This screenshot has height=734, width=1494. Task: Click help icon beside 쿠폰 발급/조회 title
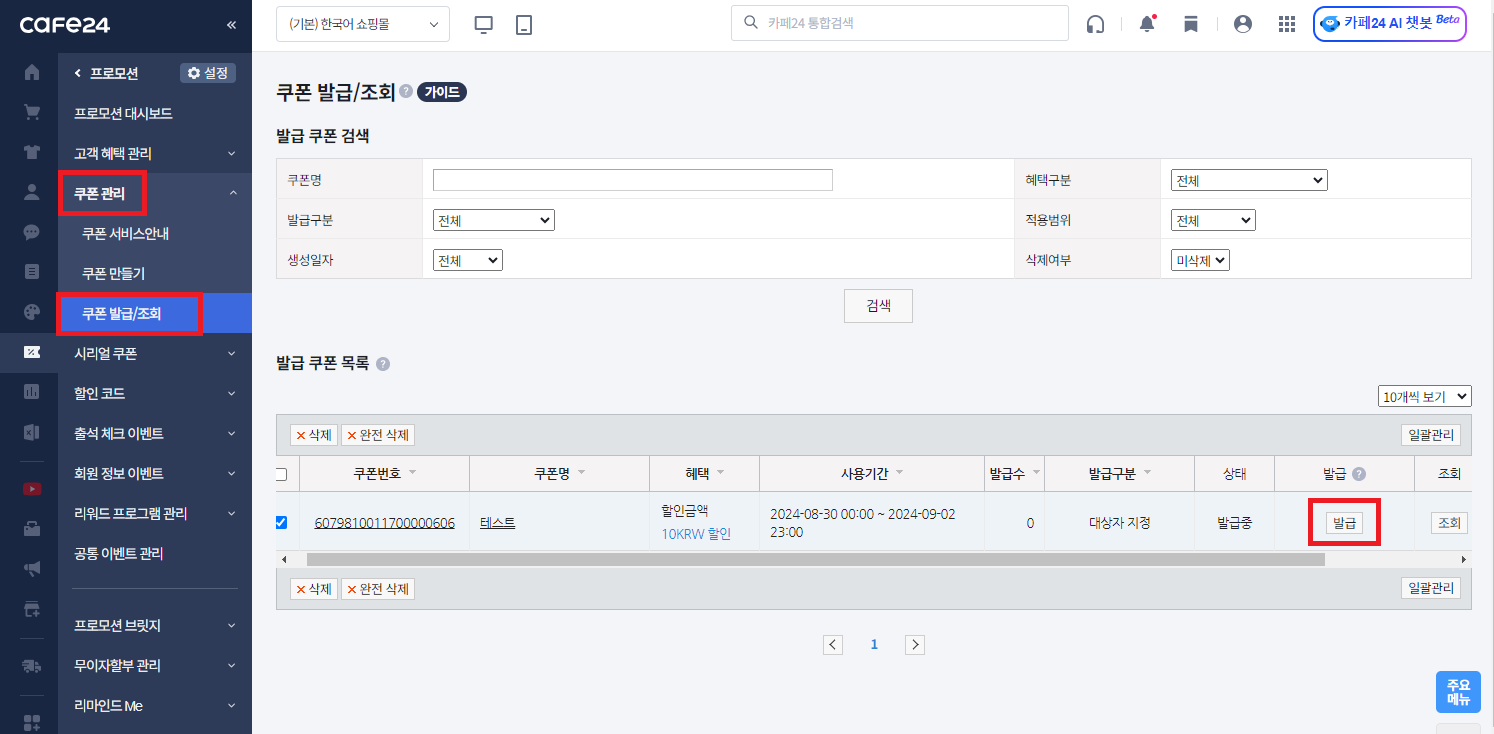tap(406, 92)
